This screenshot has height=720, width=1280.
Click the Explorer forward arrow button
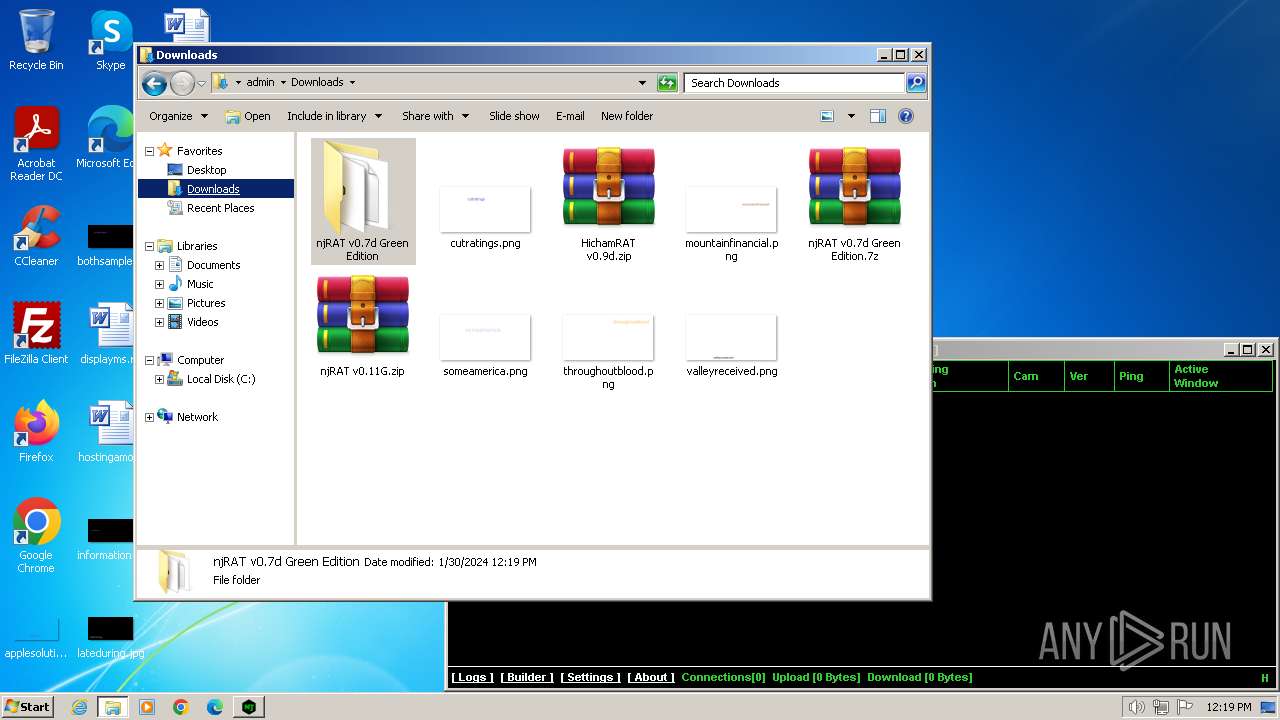click(x=182, y=83)
